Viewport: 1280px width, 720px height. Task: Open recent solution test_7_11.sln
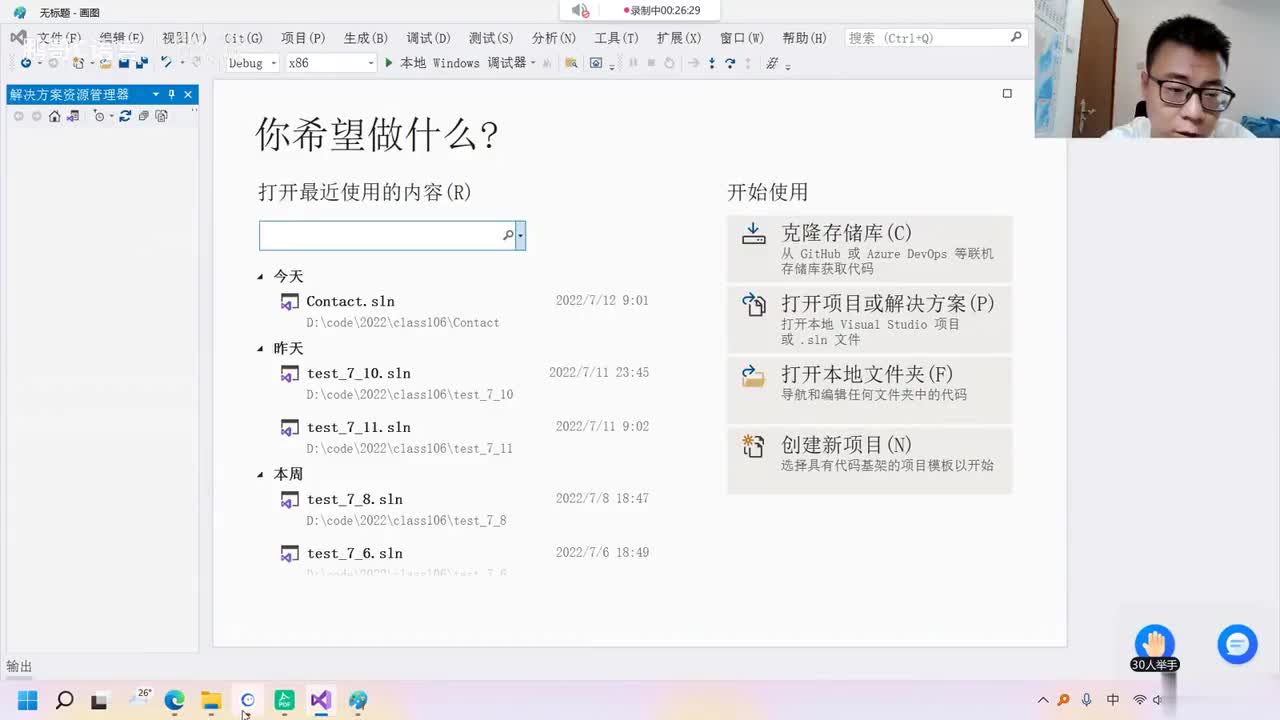point(465,437)
